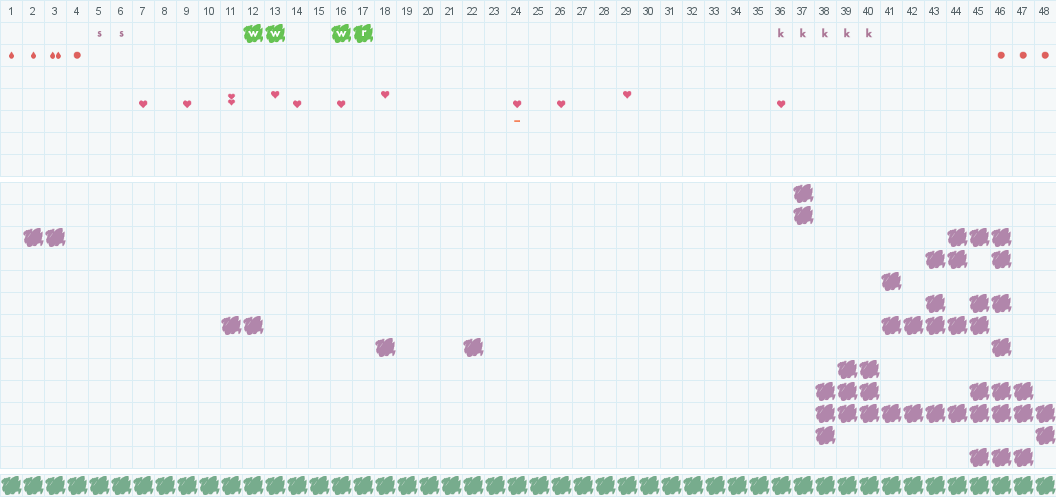This screenshot has width=1056, height=497.
Task: Select the day 21 column header
Action: coord(451,11)
